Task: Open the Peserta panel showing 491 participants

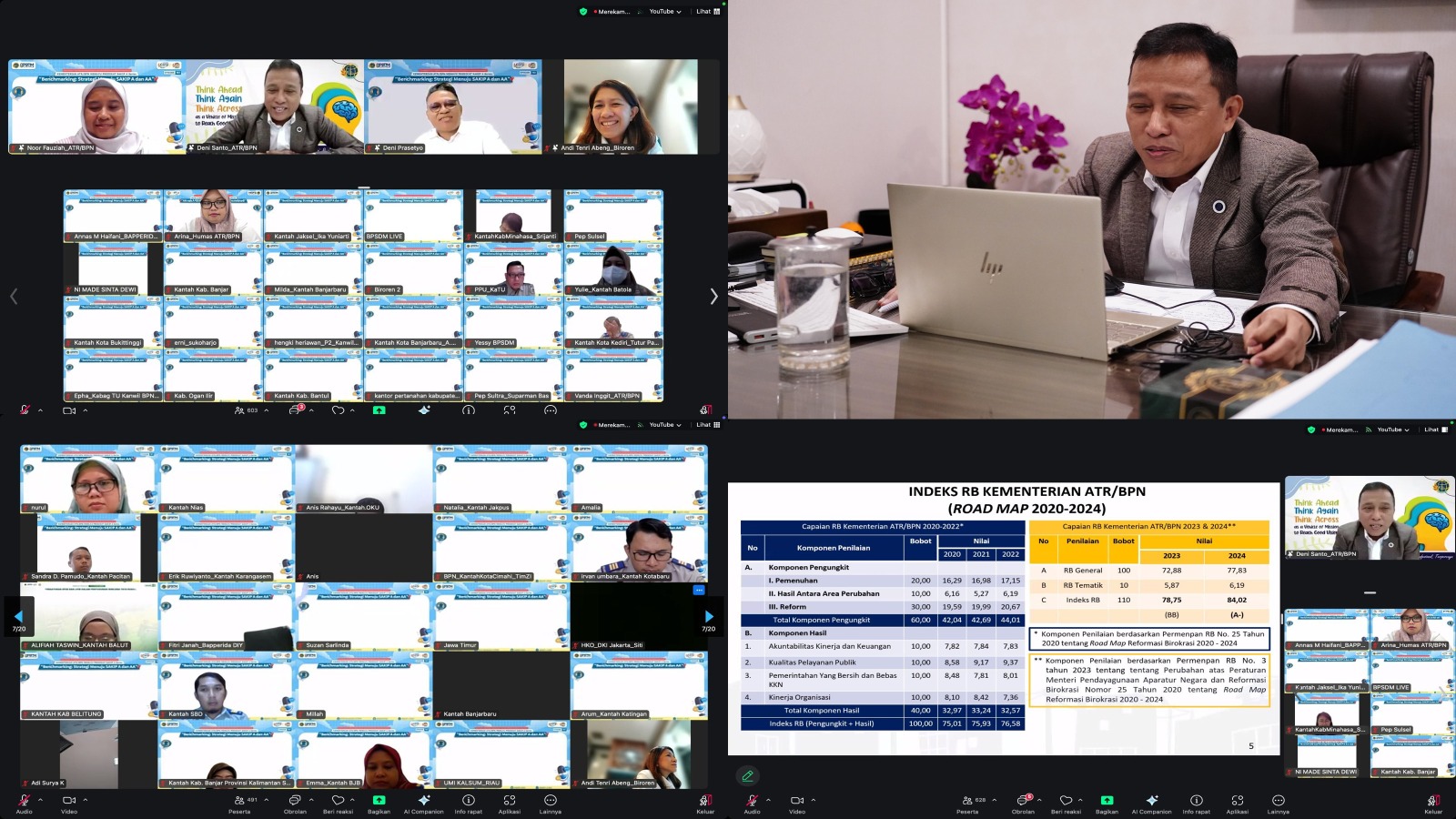Action: 240,801
